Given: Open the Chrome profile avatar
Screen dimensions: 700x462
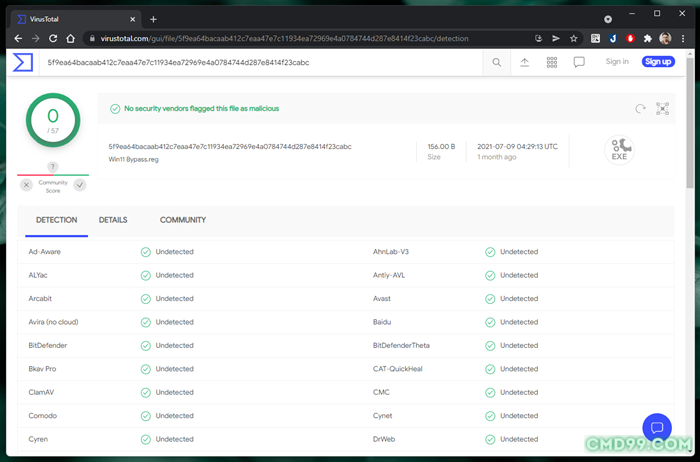Looking at the screenshot, I should [665, 38].
